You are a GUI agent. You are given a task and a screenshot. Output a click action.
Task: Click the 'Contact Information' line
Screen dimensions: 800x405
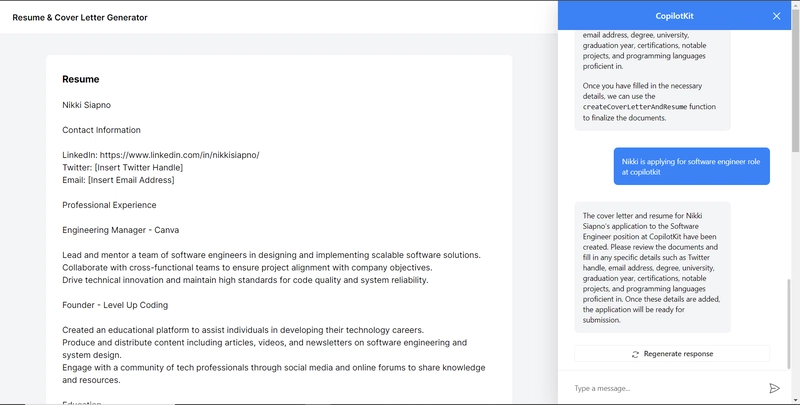point(101,130)
